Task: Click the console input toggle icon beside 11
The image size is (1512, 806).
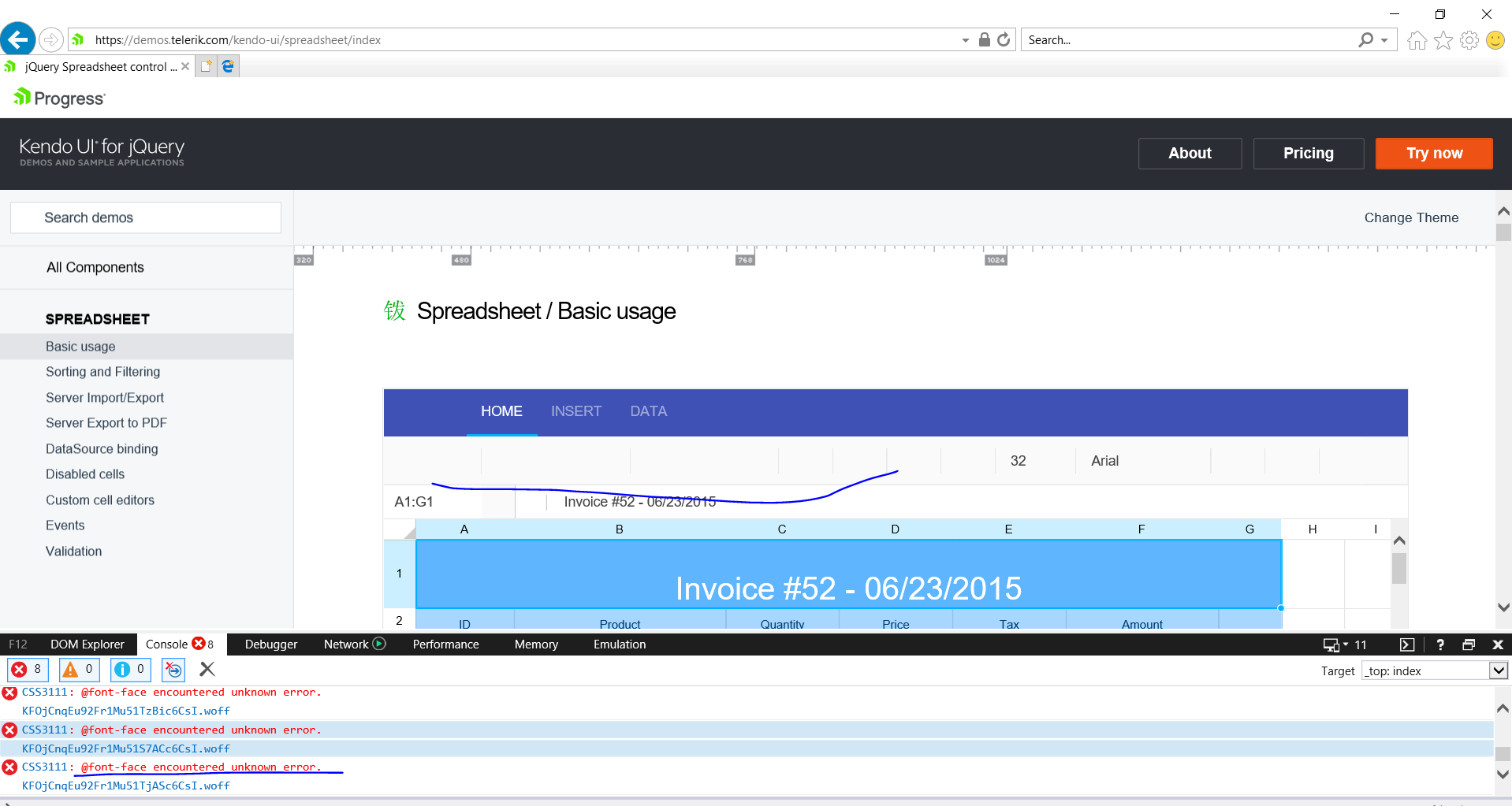Action: click(1407, 644)
